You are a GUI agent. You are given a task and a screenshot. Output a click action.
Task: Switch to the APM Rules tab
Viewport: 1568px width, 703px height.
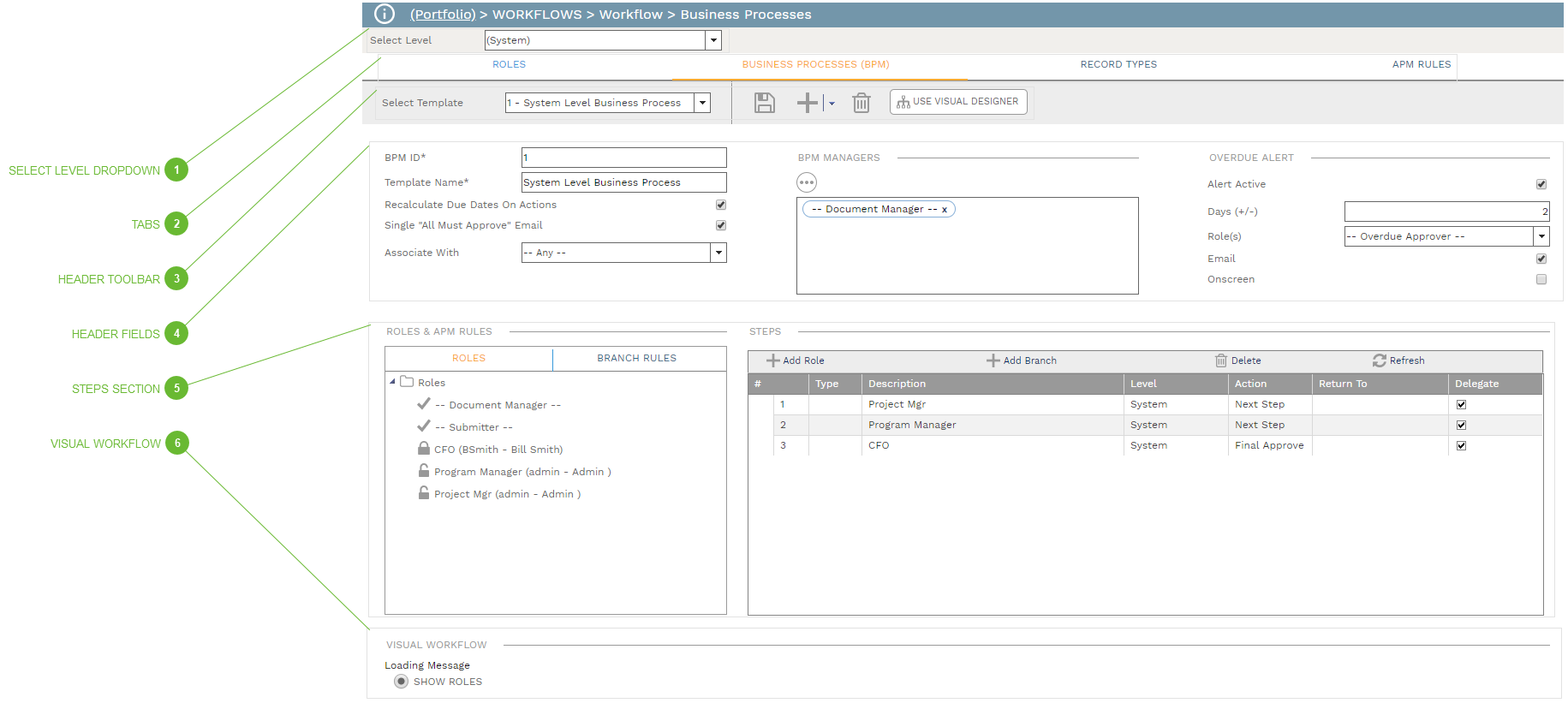1422,64
